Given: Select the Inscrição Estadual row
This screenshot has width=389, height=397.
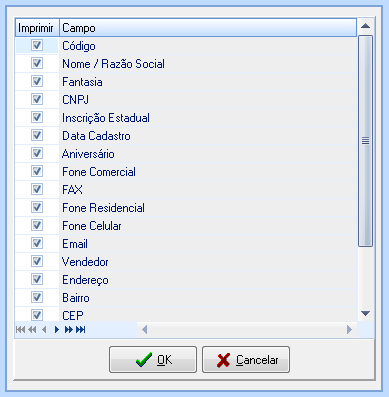Looking at the screenshot, I should (186, 117).
